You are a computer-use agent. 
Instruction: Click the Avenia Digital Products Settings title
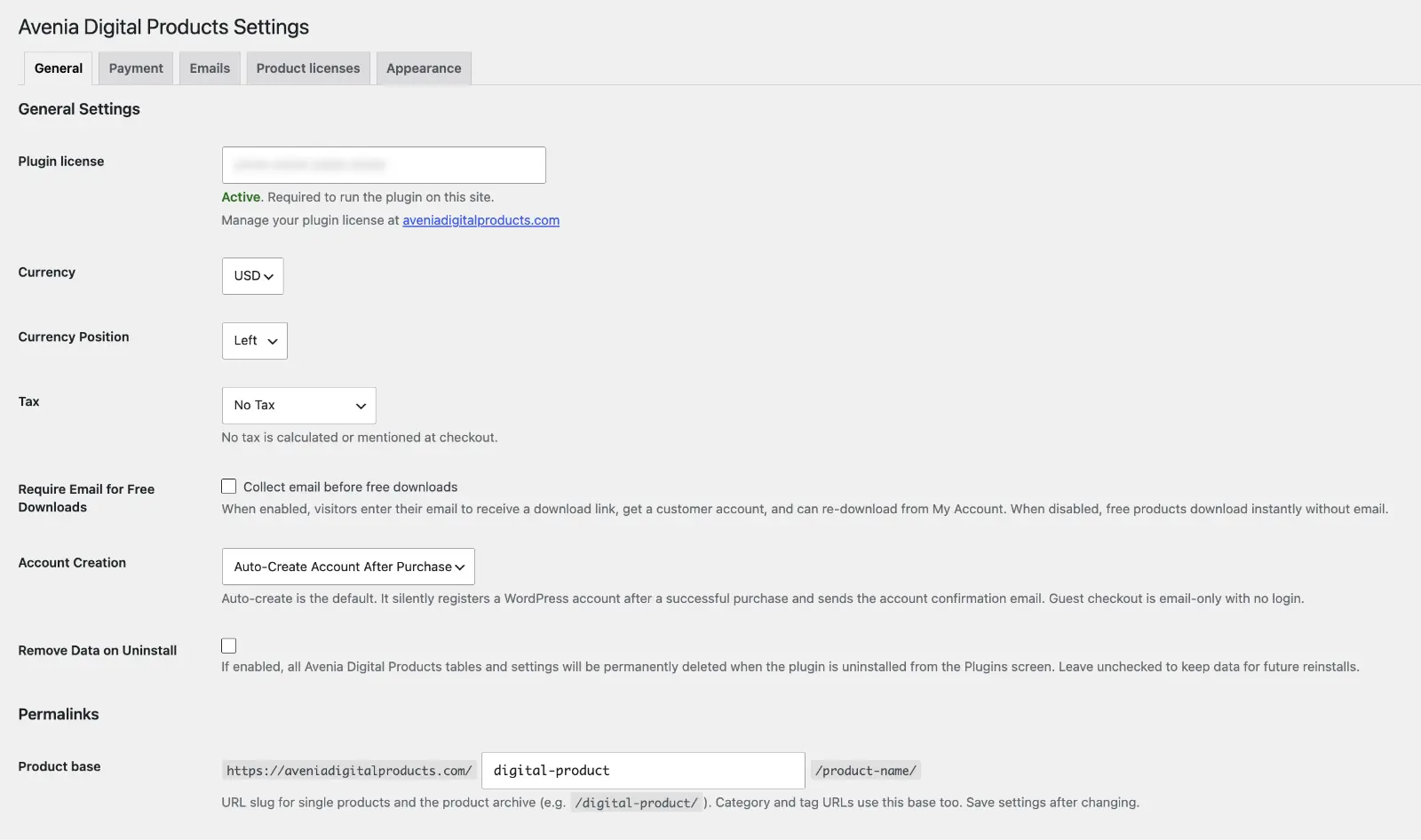163,27
